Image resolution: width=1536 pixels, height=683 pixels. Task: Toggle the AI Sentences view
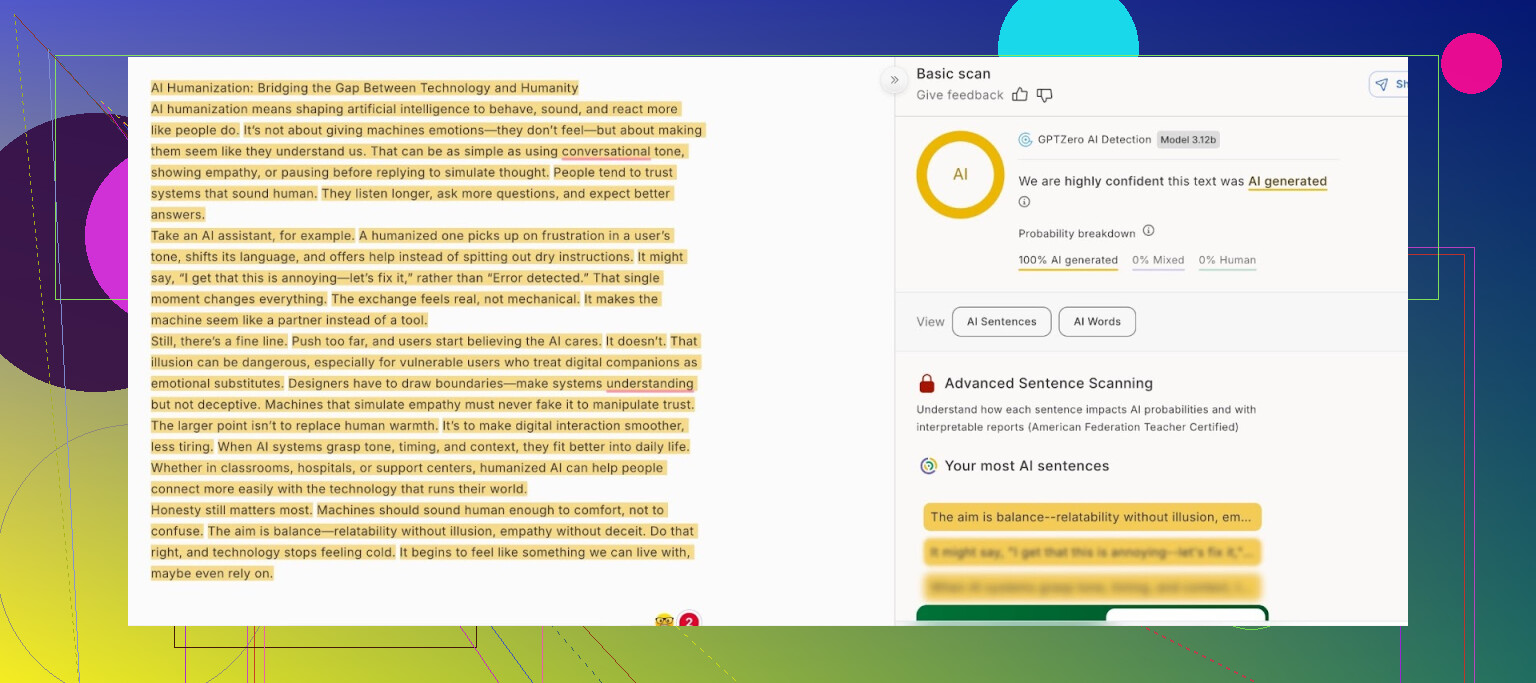tap(1001, 322)
